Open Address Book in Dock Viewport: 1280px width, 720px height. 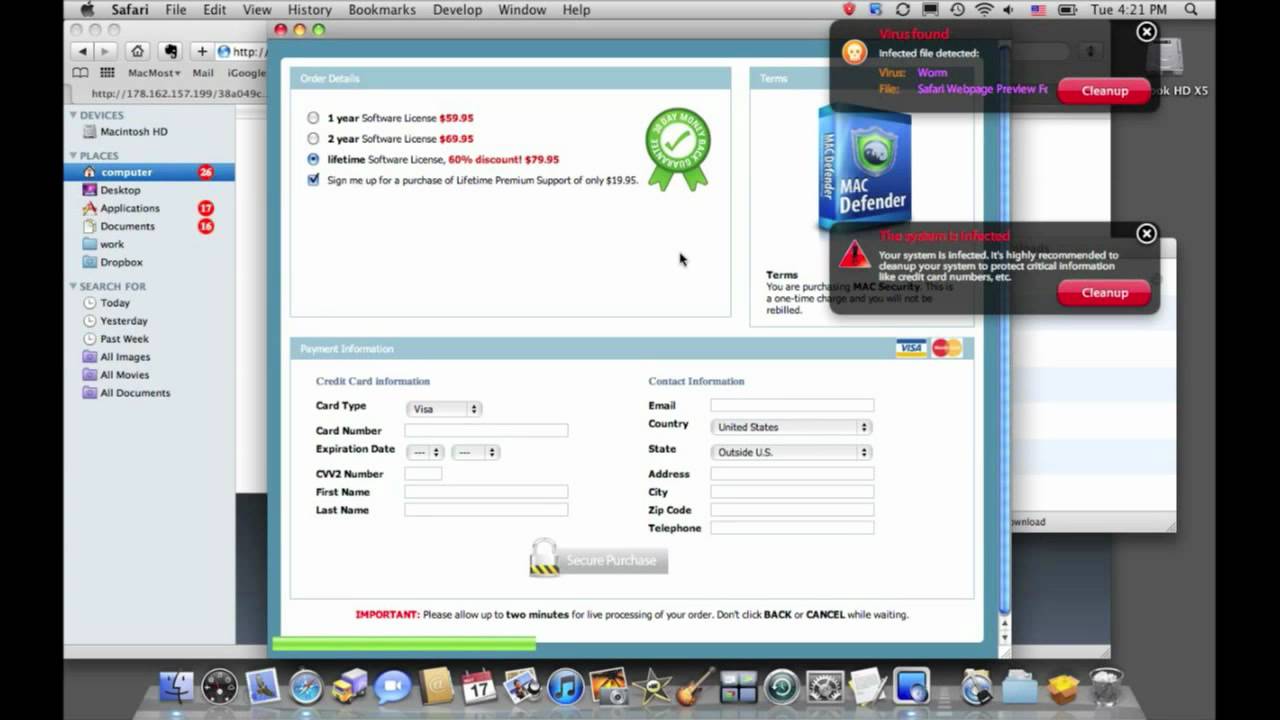pyautogui.click(x=436, y=687)
